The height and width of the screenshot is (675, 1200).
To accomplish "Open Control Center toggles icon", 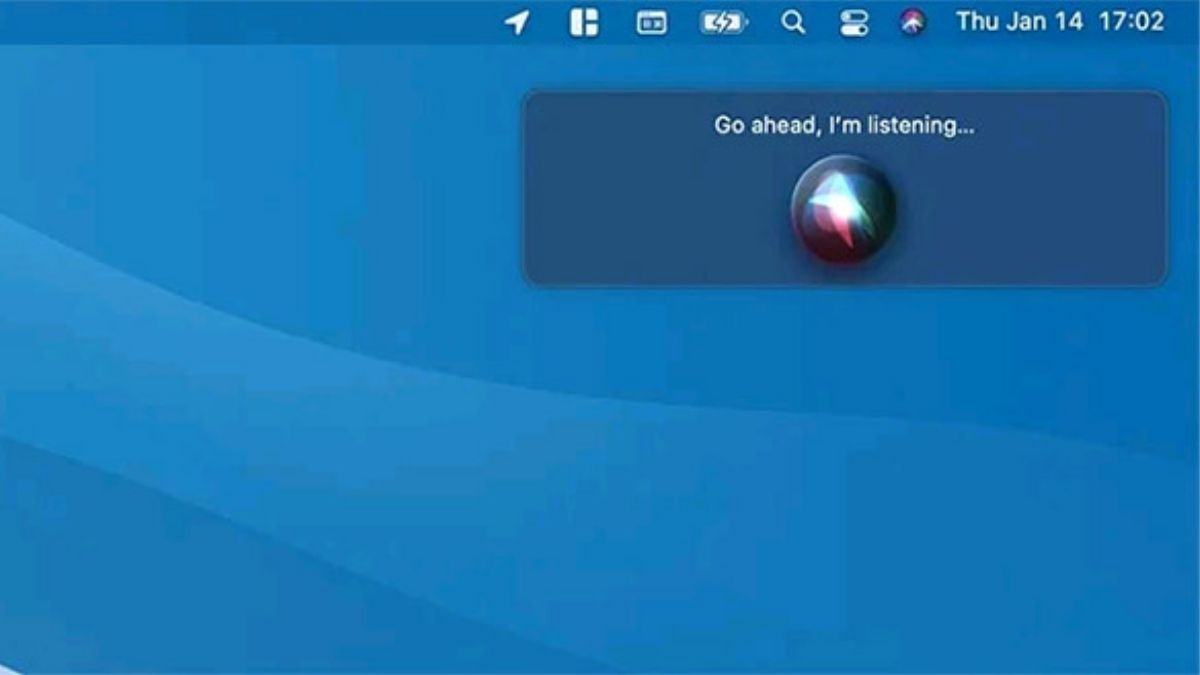I will [854, 23].
